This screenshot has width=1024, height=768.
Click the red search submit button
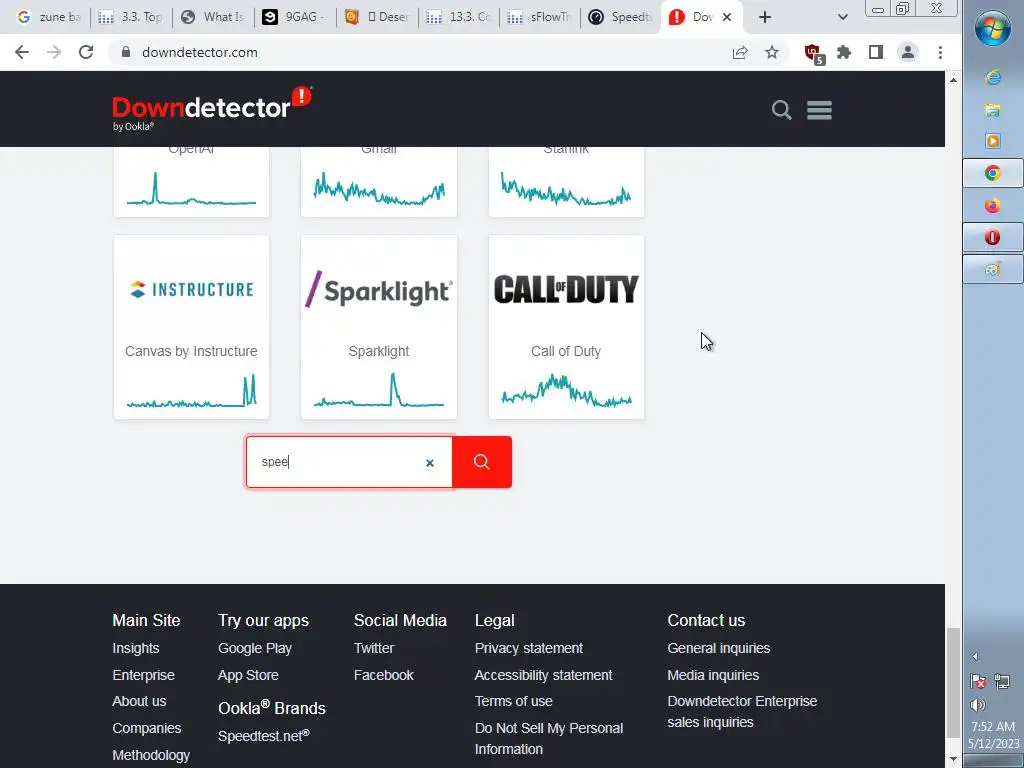482,462
